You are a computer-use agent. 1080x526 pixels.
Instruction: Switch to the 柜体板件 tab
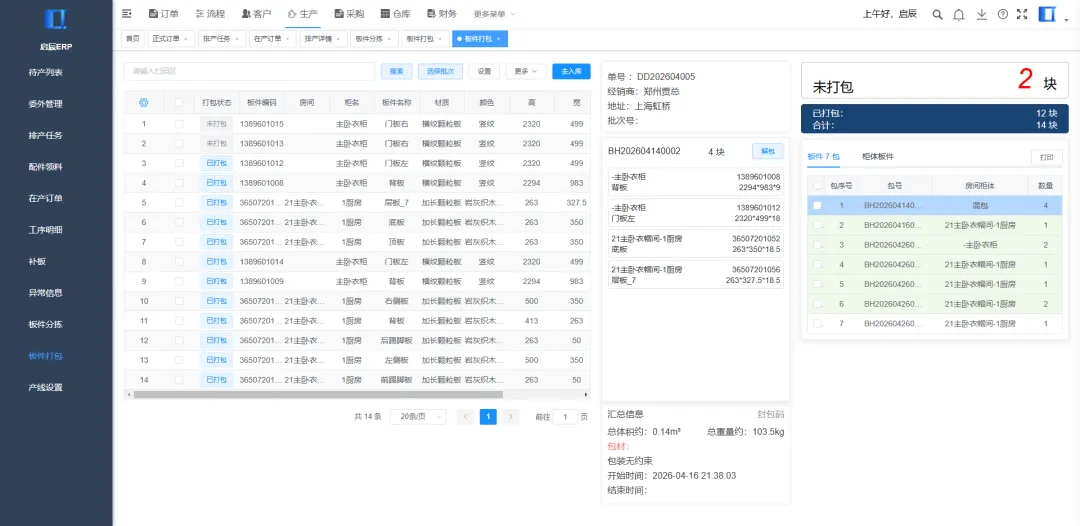tap(878, 157)
